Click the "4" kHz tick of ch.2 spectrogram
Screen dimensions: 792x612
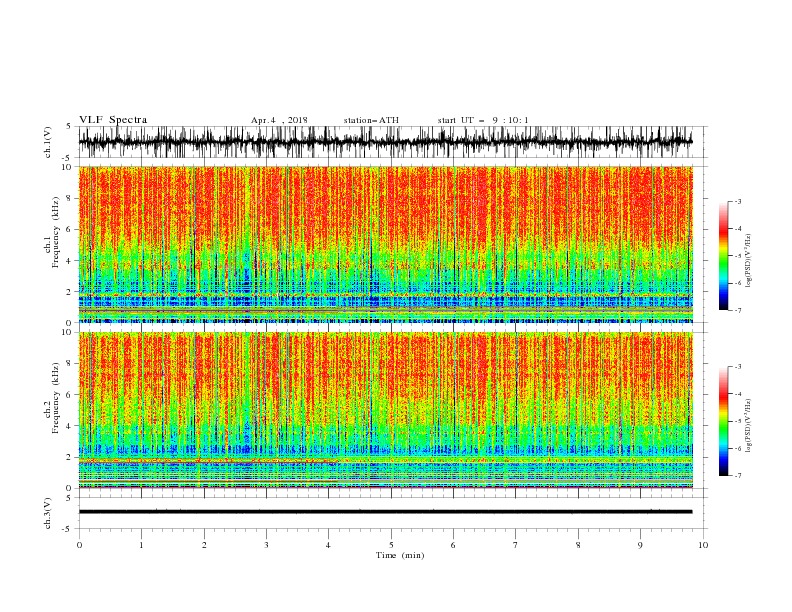point(70,426)
